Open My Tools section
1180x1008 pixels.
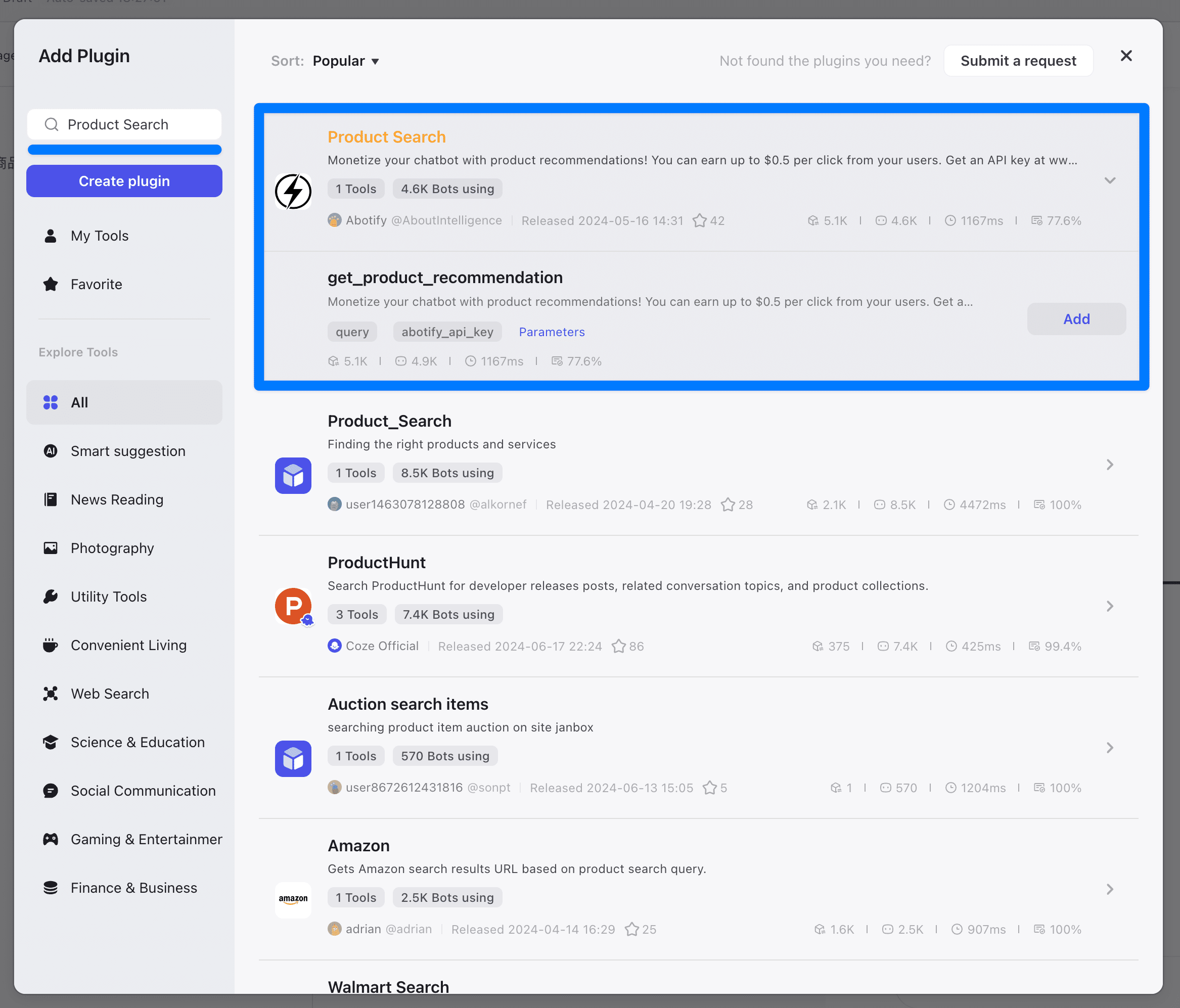tap(100, 236)
